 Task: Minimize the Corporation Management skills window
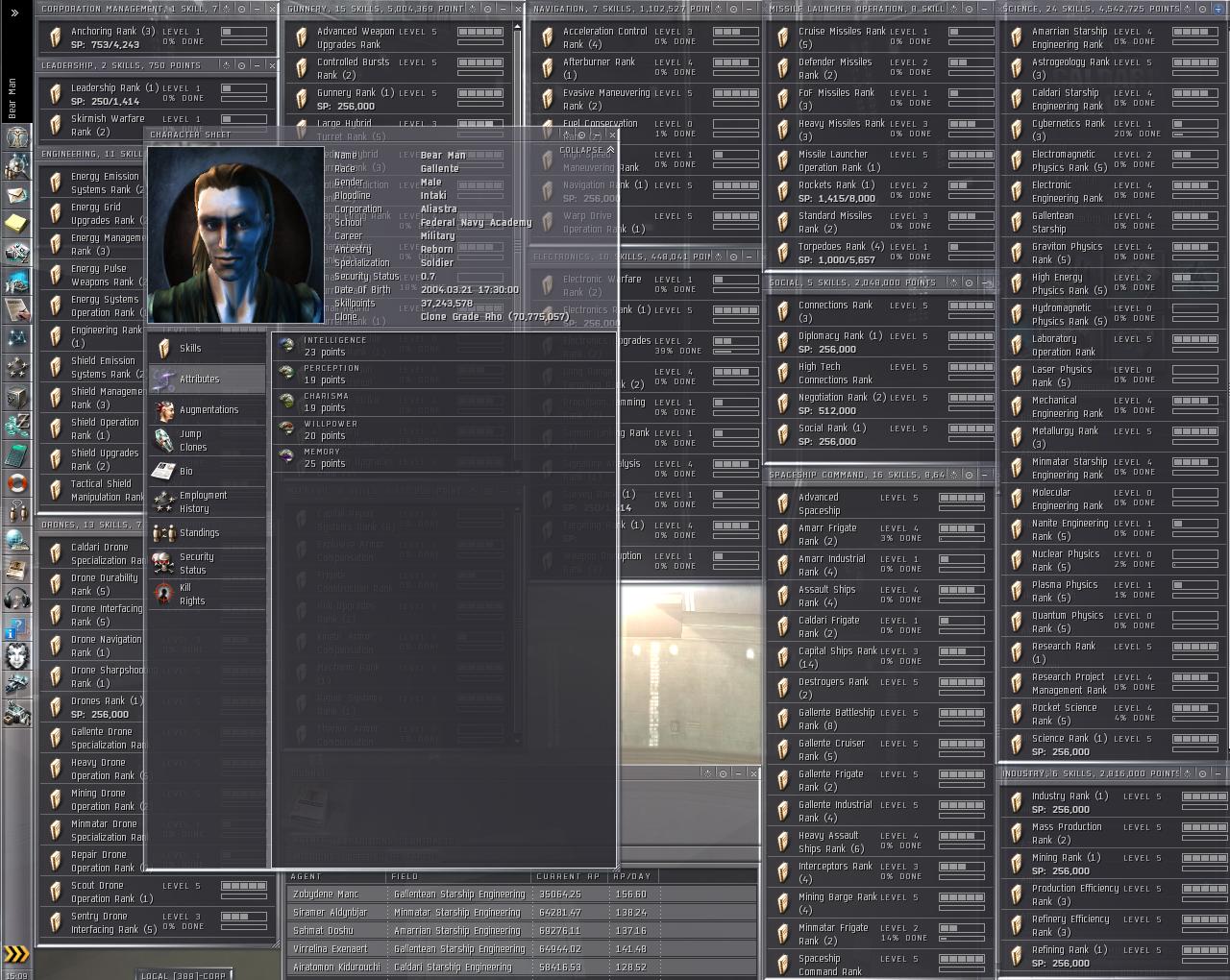[258, 9]
